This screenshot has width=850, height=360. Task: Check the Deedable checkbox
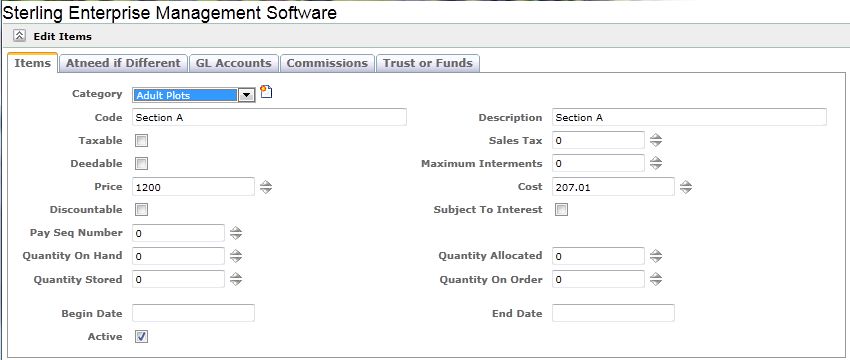[141, 164]
